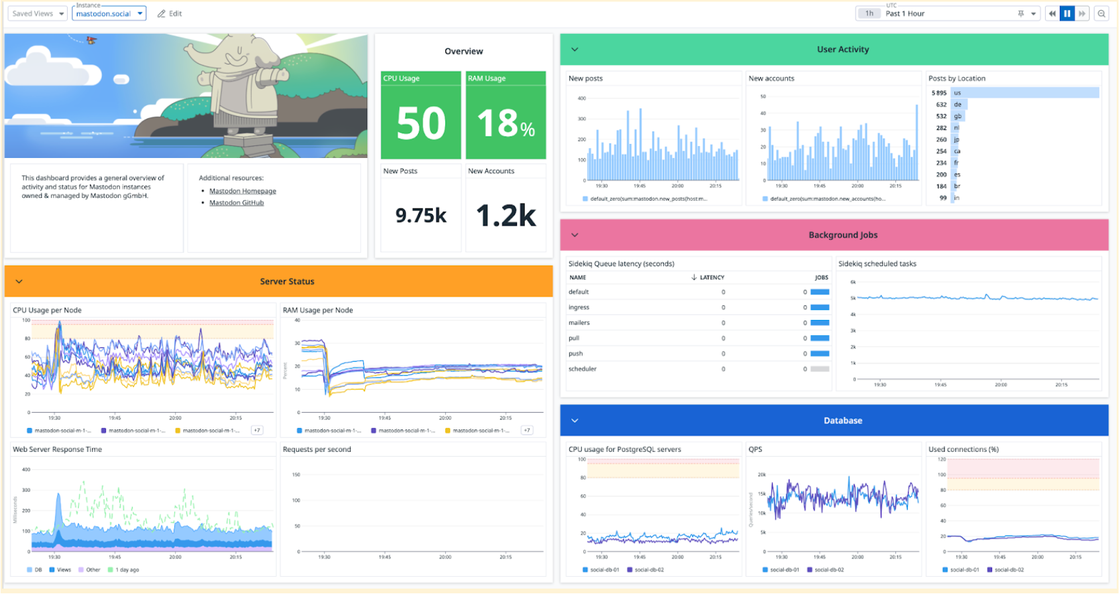The height and width of the screenshot is (594, 1120).
Task: Open the Saved Views menu
Action: point(35,13)
